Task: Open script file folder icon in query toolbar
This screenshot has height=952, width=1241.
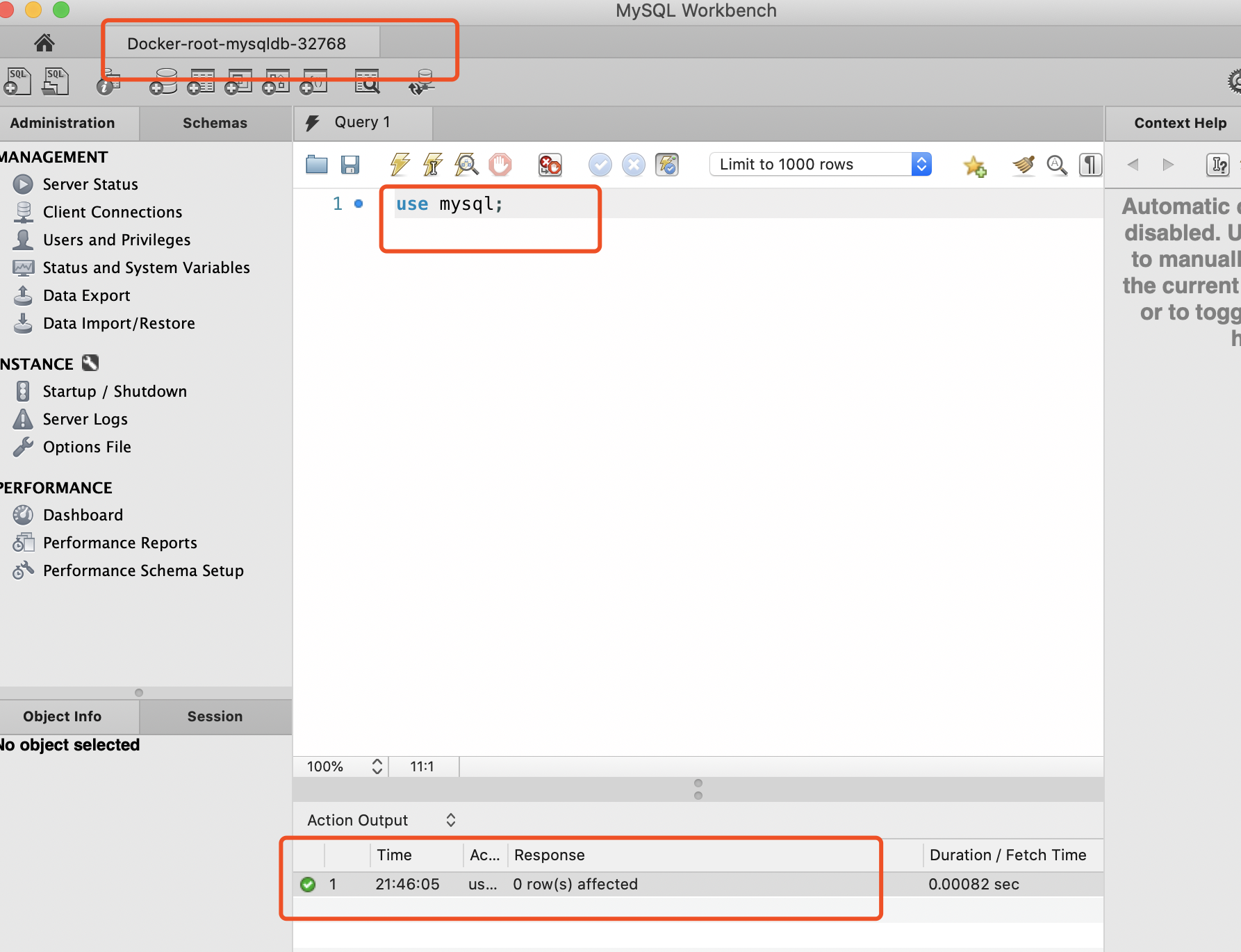Action: 317,165
